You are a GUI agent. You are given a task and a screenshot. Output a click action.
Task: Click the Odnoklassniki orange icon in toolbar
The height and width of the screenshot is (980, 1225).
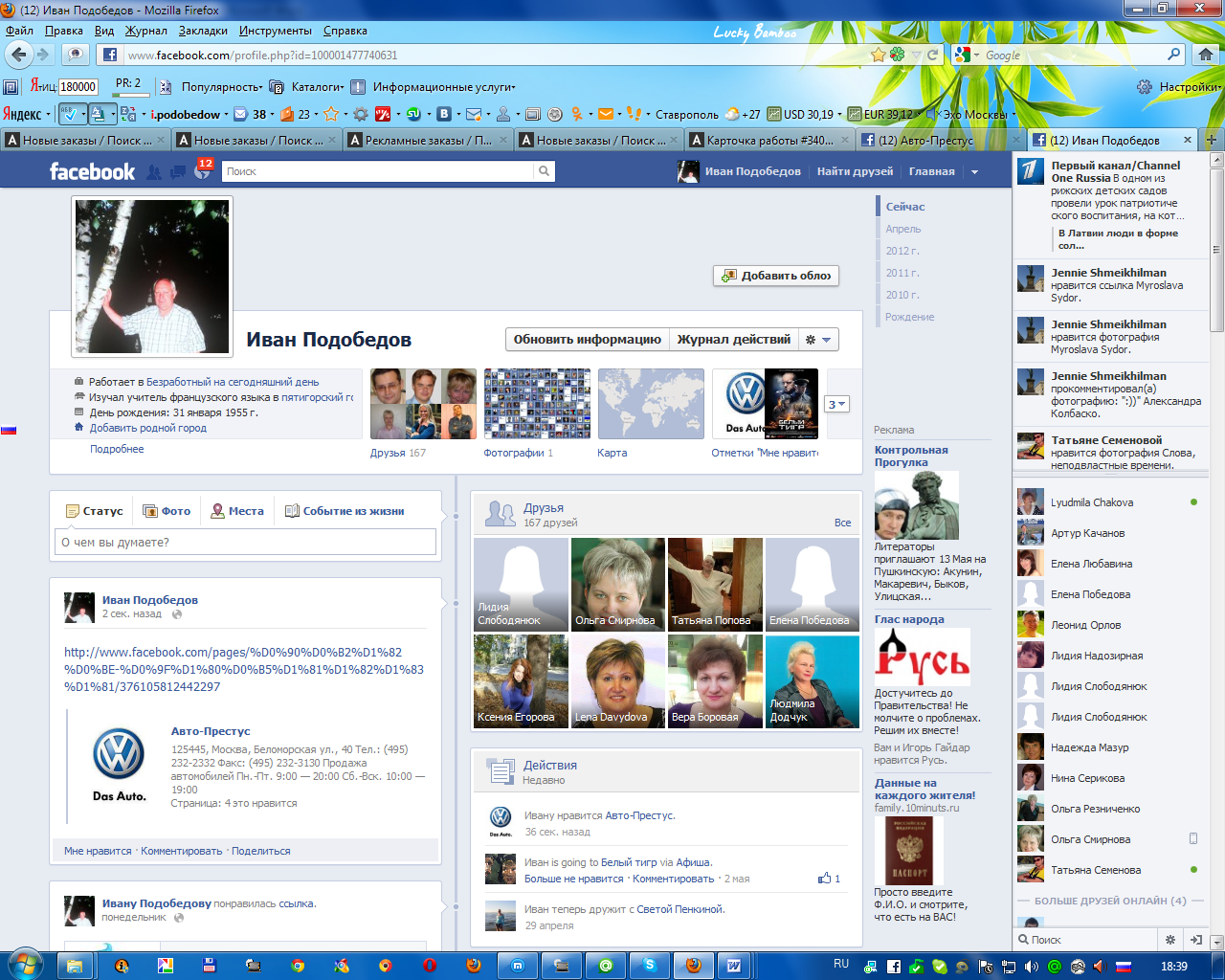tap(577, 114)
